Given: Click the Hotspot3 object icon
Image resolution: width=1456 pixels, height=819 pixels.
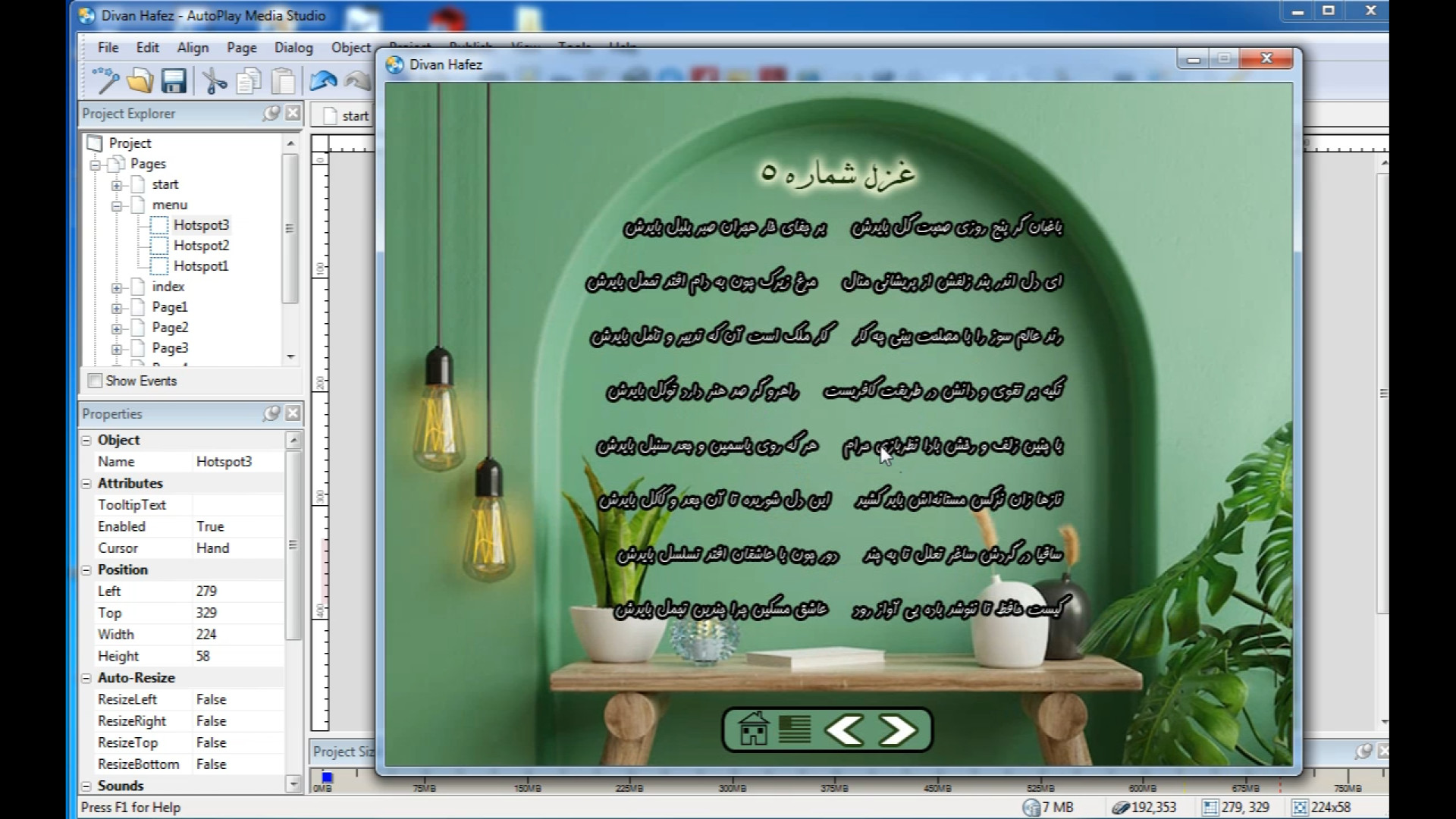Looking at the screenshot, I should [159, 225].
